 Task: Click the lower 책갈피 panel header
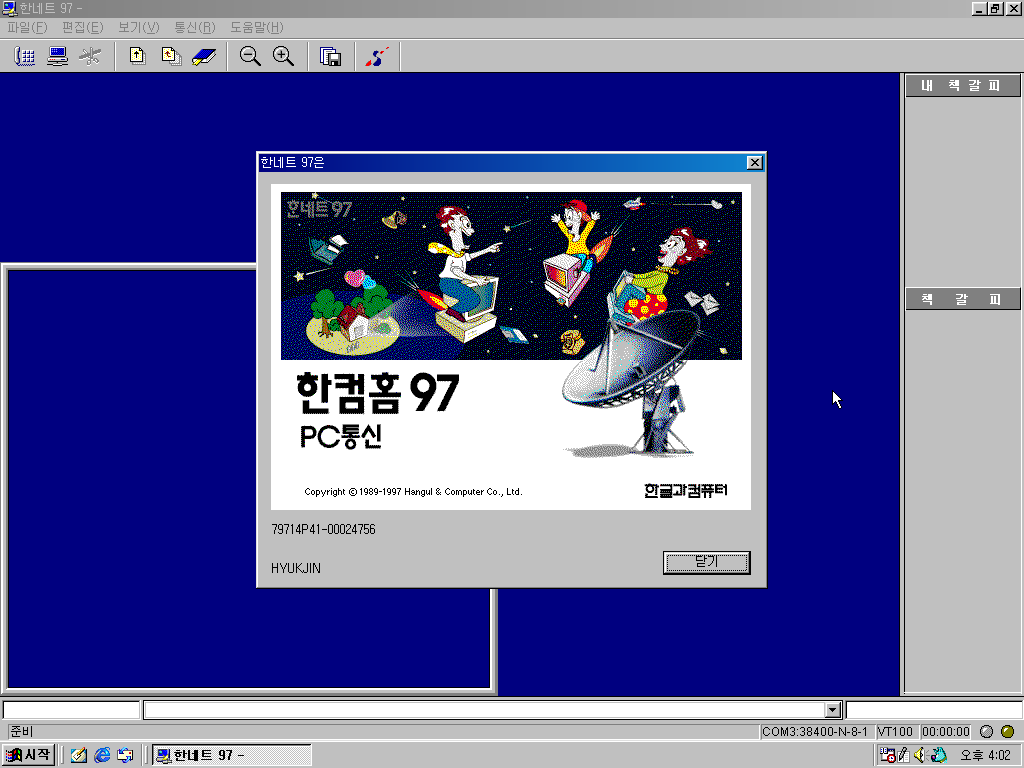[962, 299]
